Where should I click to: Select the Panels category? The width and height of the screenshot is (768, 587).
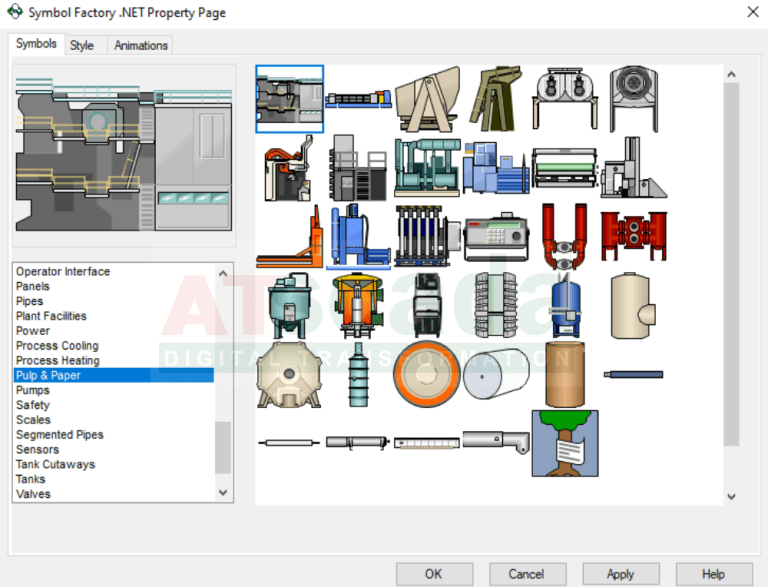(x=114, y=286)
